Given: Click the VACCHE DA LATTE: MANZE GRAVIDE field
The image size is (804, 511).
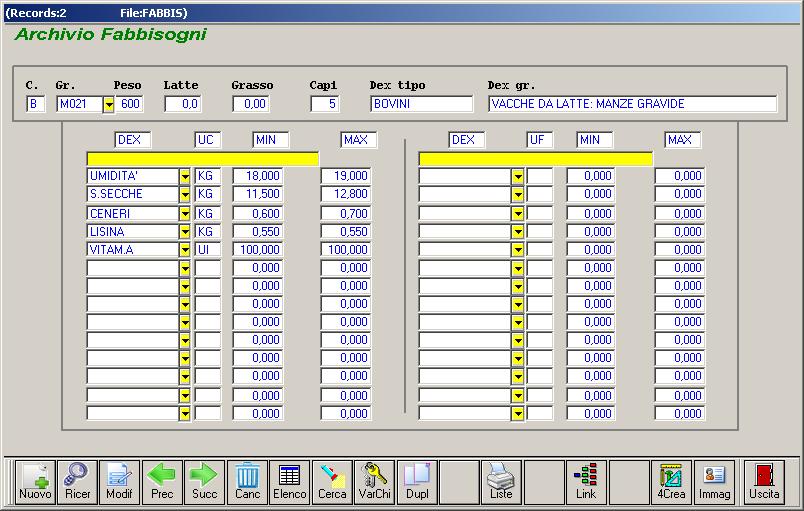Looking at the screenshot, I should 633,104.
